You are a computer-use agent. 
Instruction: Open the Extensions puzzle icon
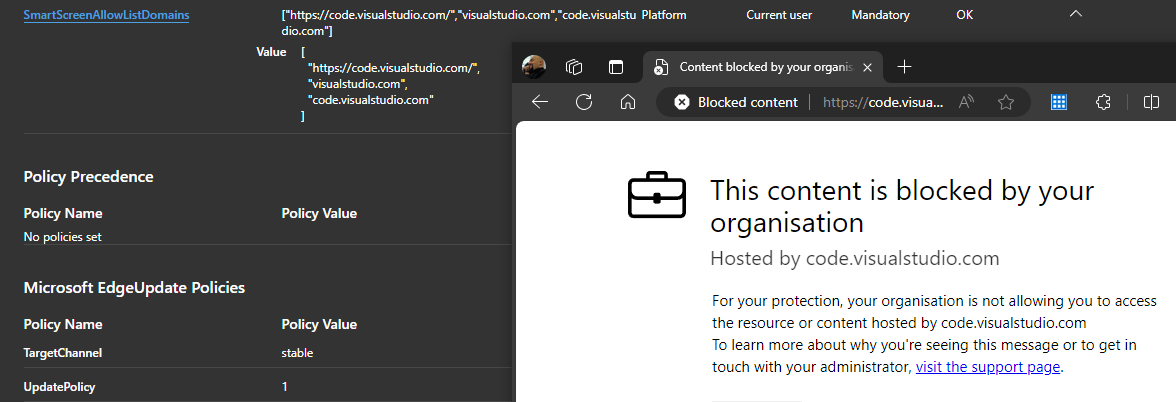point(1103,102)
